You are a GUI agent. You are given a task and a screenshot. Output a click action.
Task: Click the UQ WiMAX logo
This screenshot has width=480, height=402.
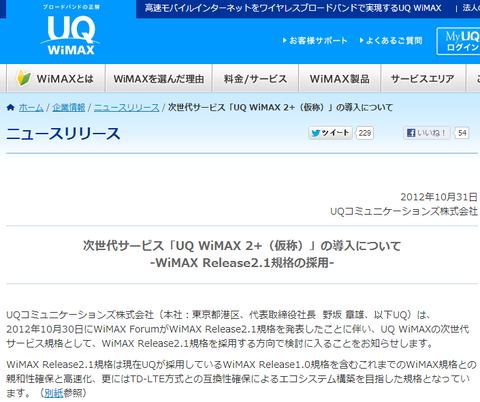(x=70, y=34)
